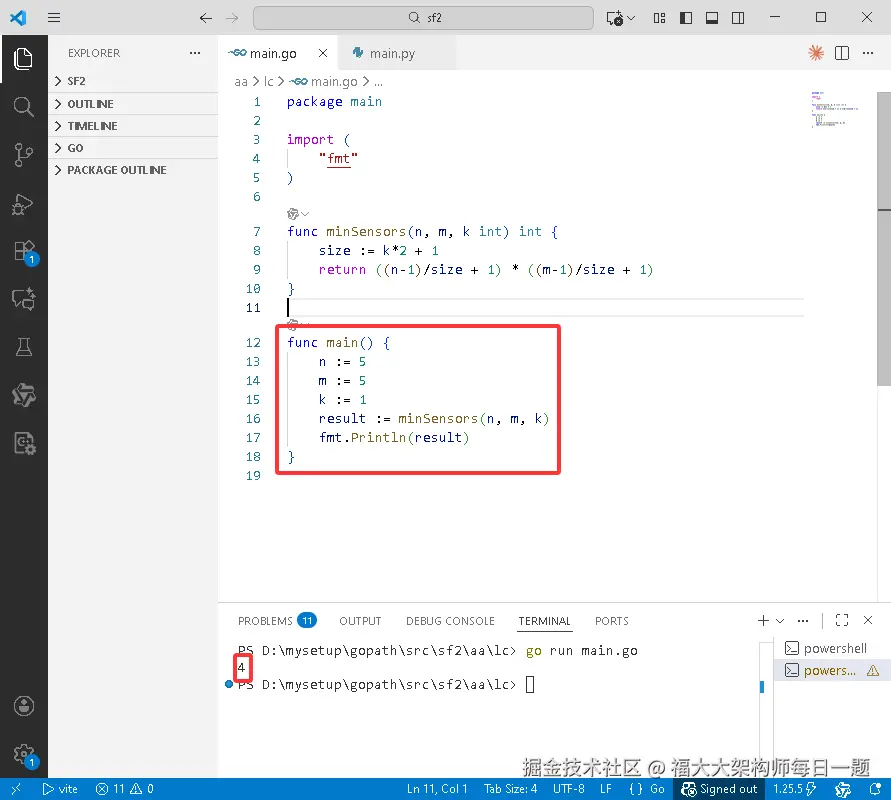Select the first powershell terminal
The image size is (891, 800).
832,648
